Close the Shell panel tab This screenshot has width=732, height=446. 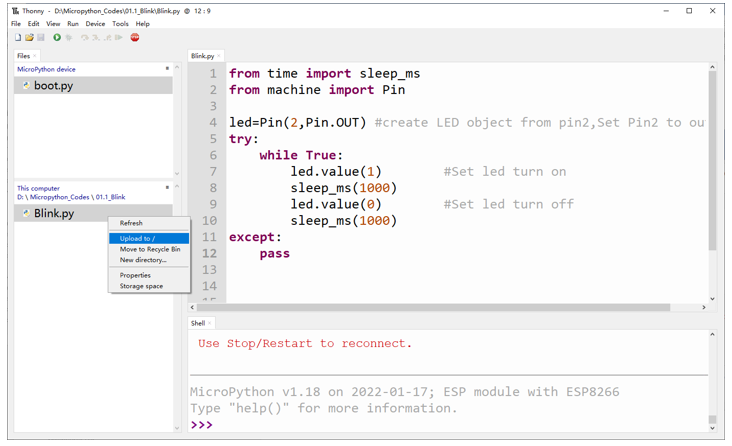[209, 323]
